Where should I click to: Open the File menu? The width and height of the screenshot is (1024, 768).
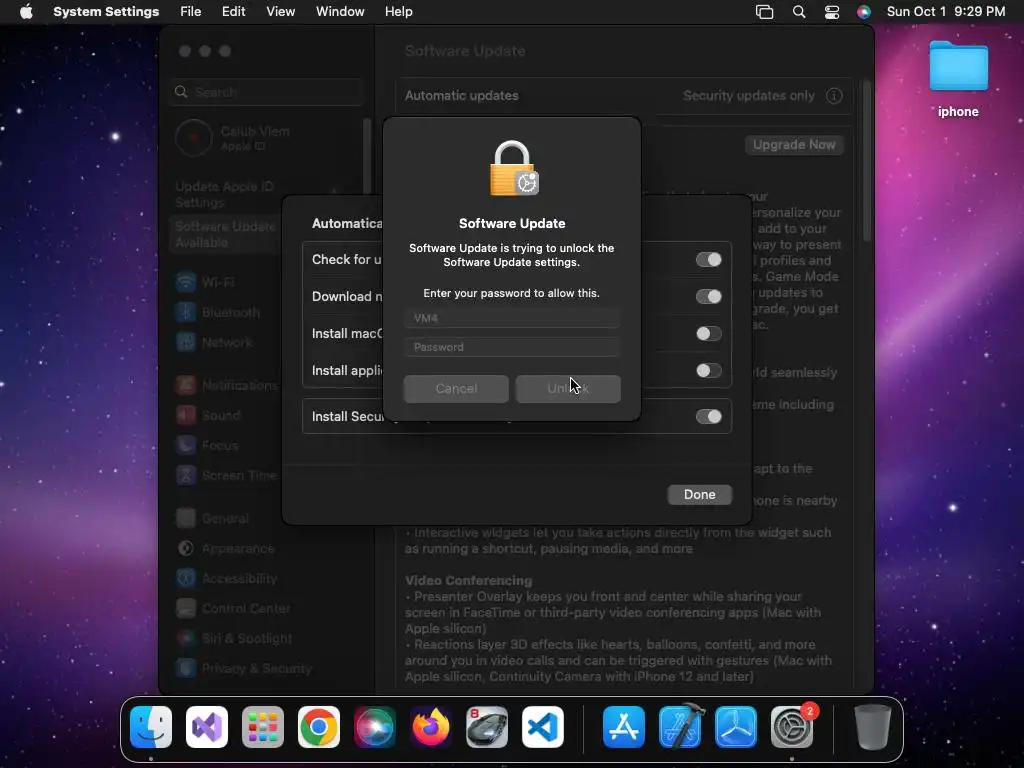191,12
